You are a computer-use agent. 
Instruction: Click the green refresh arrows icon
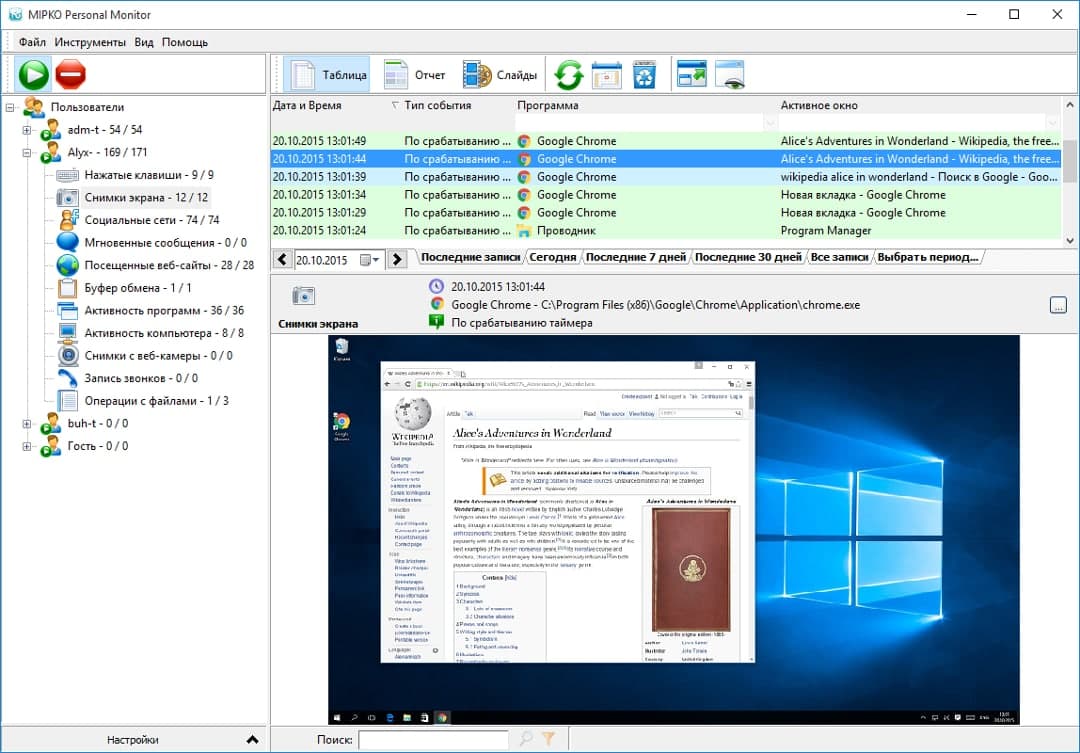click(569, 74)
